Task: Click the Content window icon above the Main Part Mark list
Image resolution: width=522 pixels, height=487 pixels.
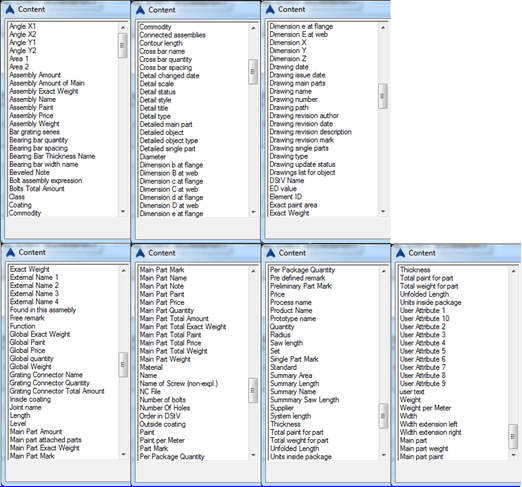Action: pyautogui.click(x=140, y=253)
